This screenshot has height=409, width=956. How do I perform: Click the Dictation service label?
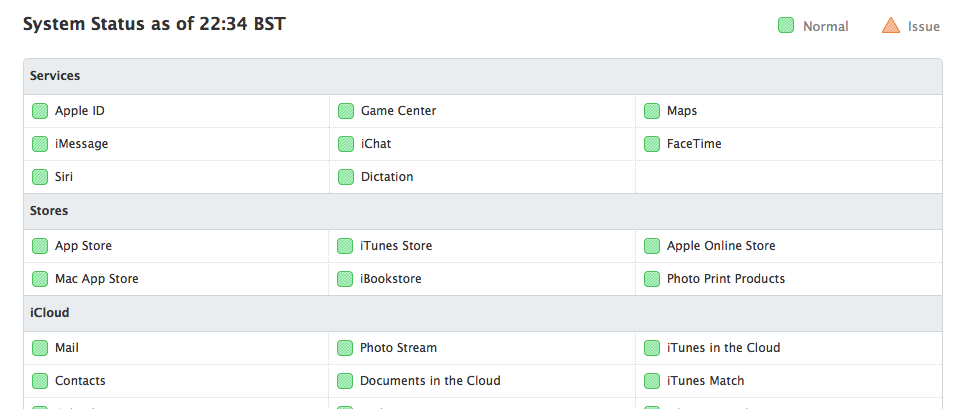pyautogui.click(x=387, y=177)
